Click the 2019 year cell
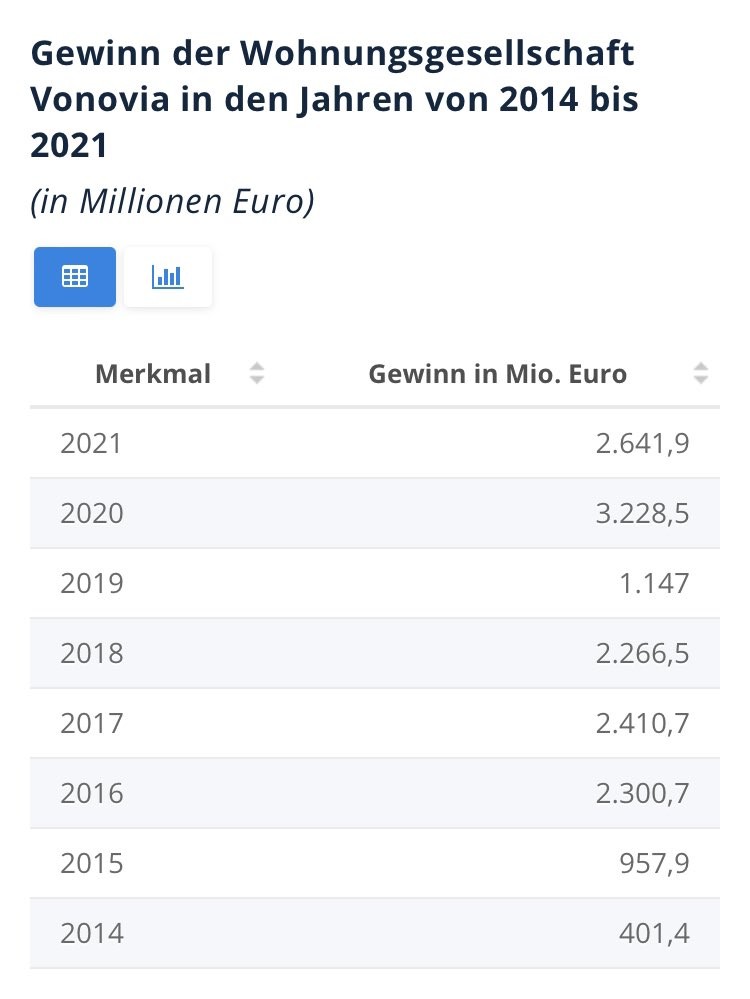Image resolution: width=750 pixels, height=999 pixels. coord(91,583)
